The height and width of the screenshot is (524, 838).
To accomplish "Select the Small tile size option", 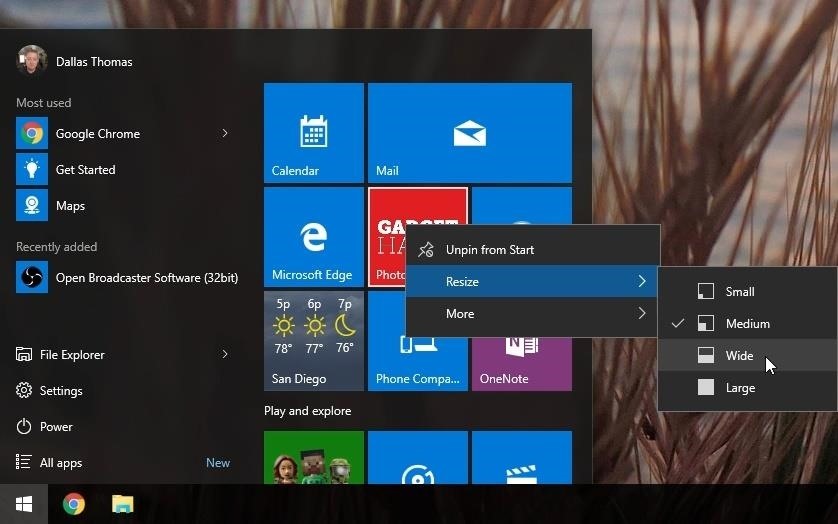I will [747, 291].
